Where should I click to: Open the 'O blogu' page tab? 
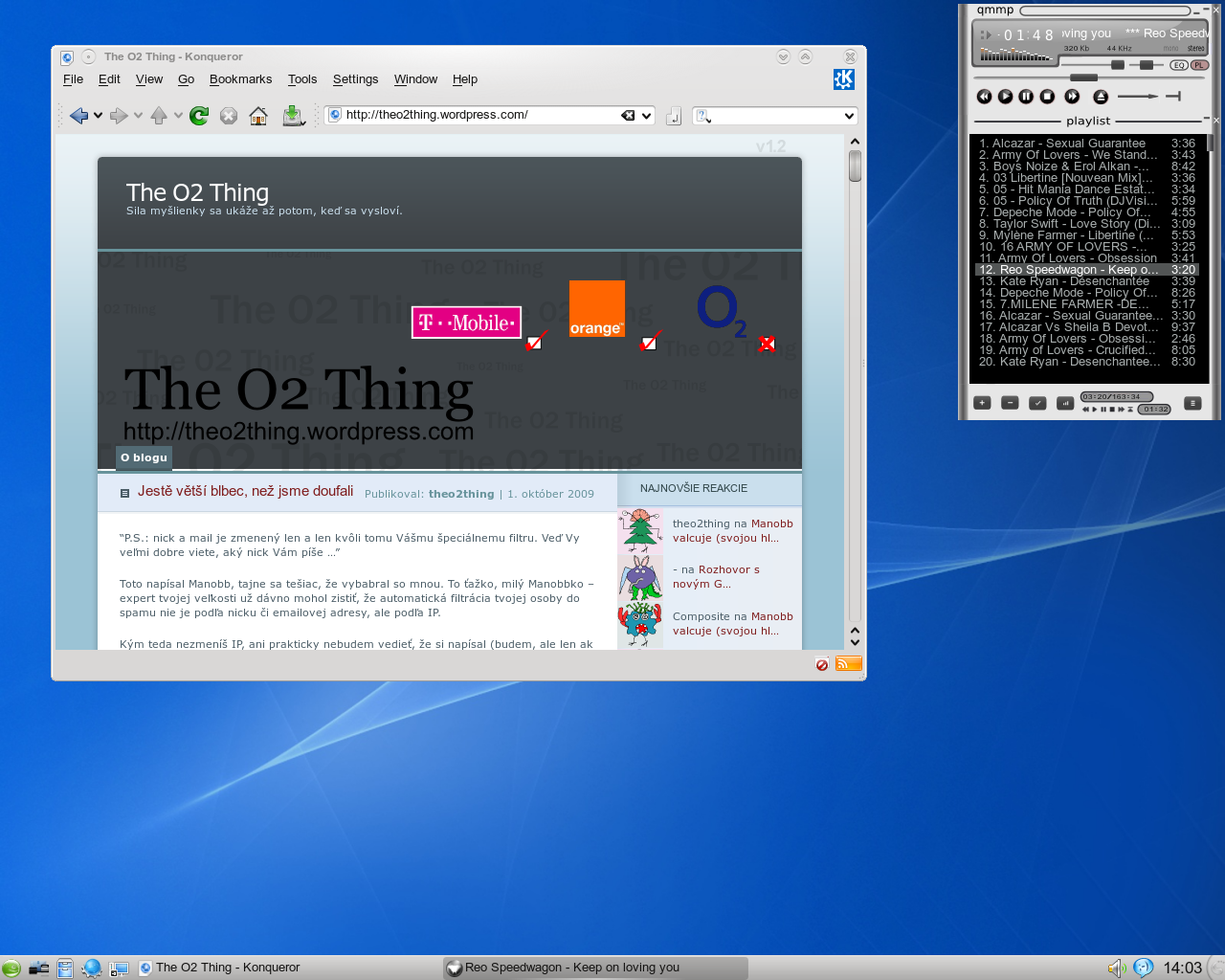pos(144,457)
